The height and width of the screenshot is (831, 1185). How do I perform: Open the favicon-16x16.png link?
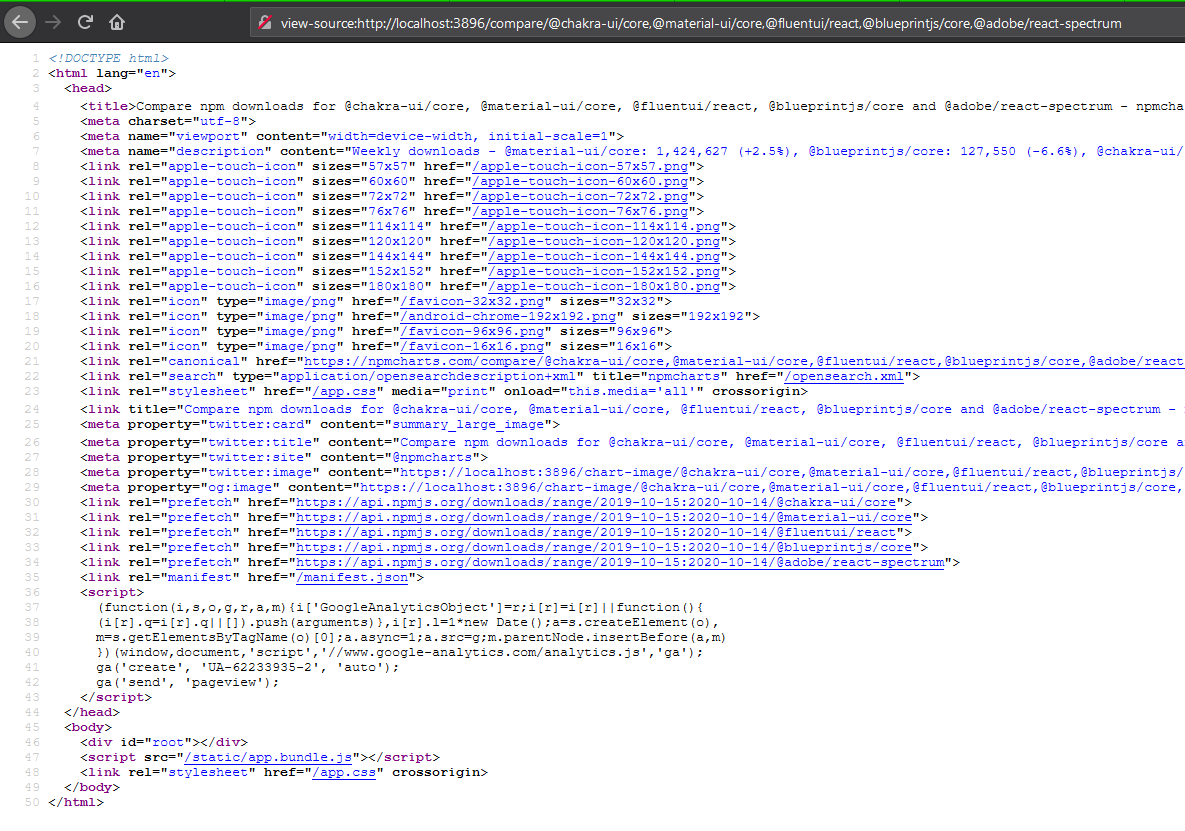pos(472,347)
